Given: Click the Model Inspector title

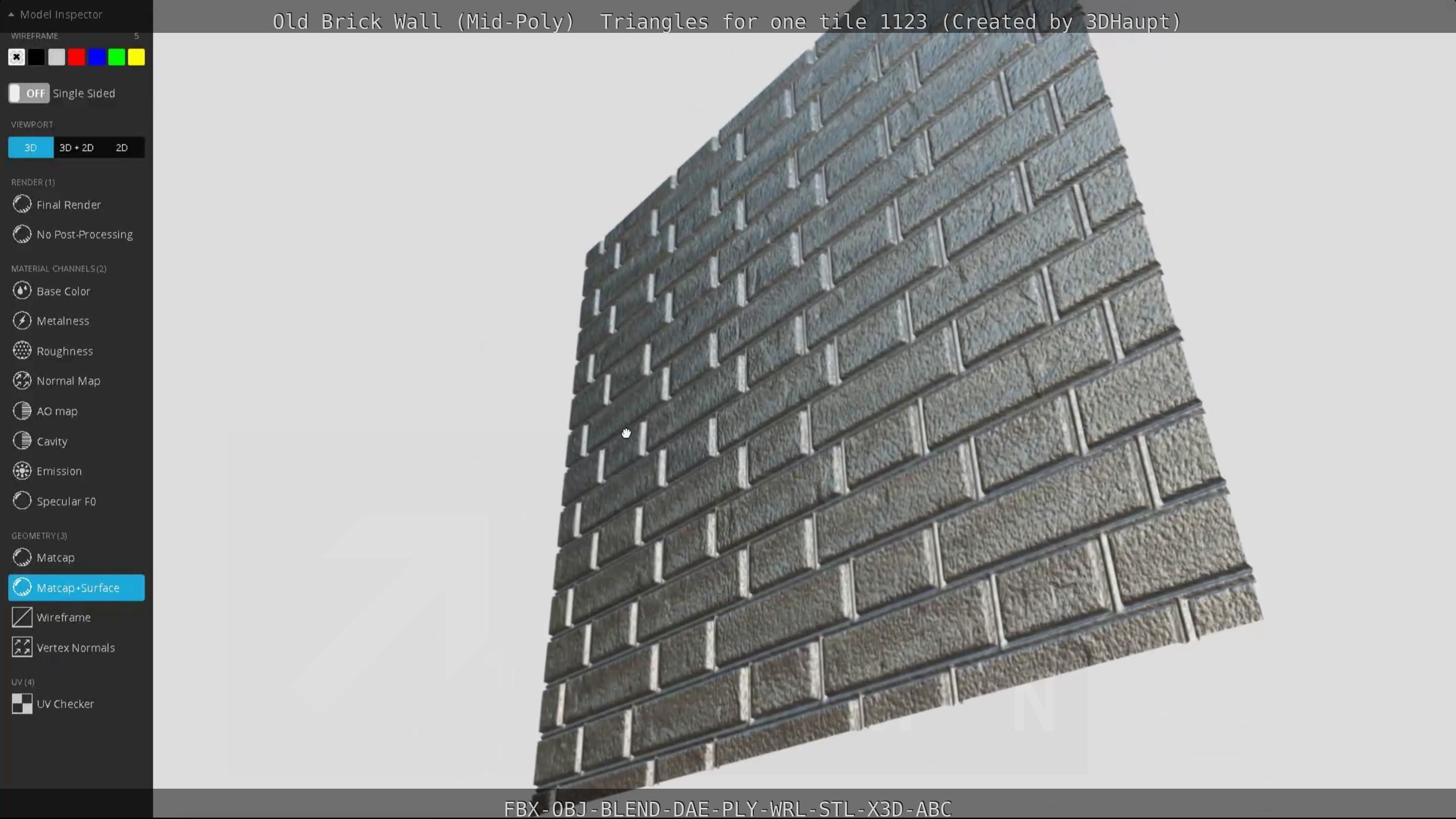Looking at the screenshot, I should click(x=61, y=15).
